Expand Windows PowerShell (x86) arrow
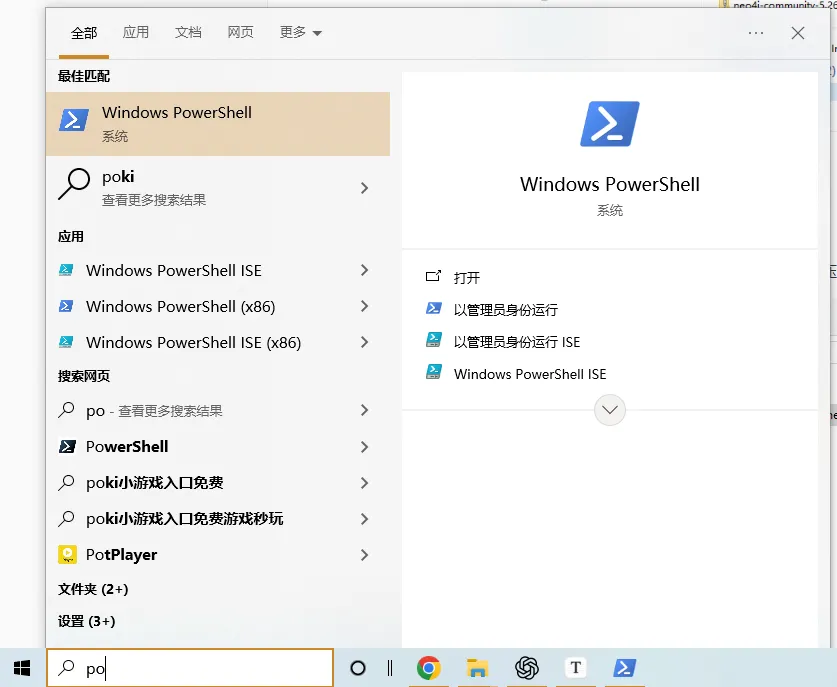Viewport: 837px width, 687px height. pyautogui.click(x=364, y=306)
